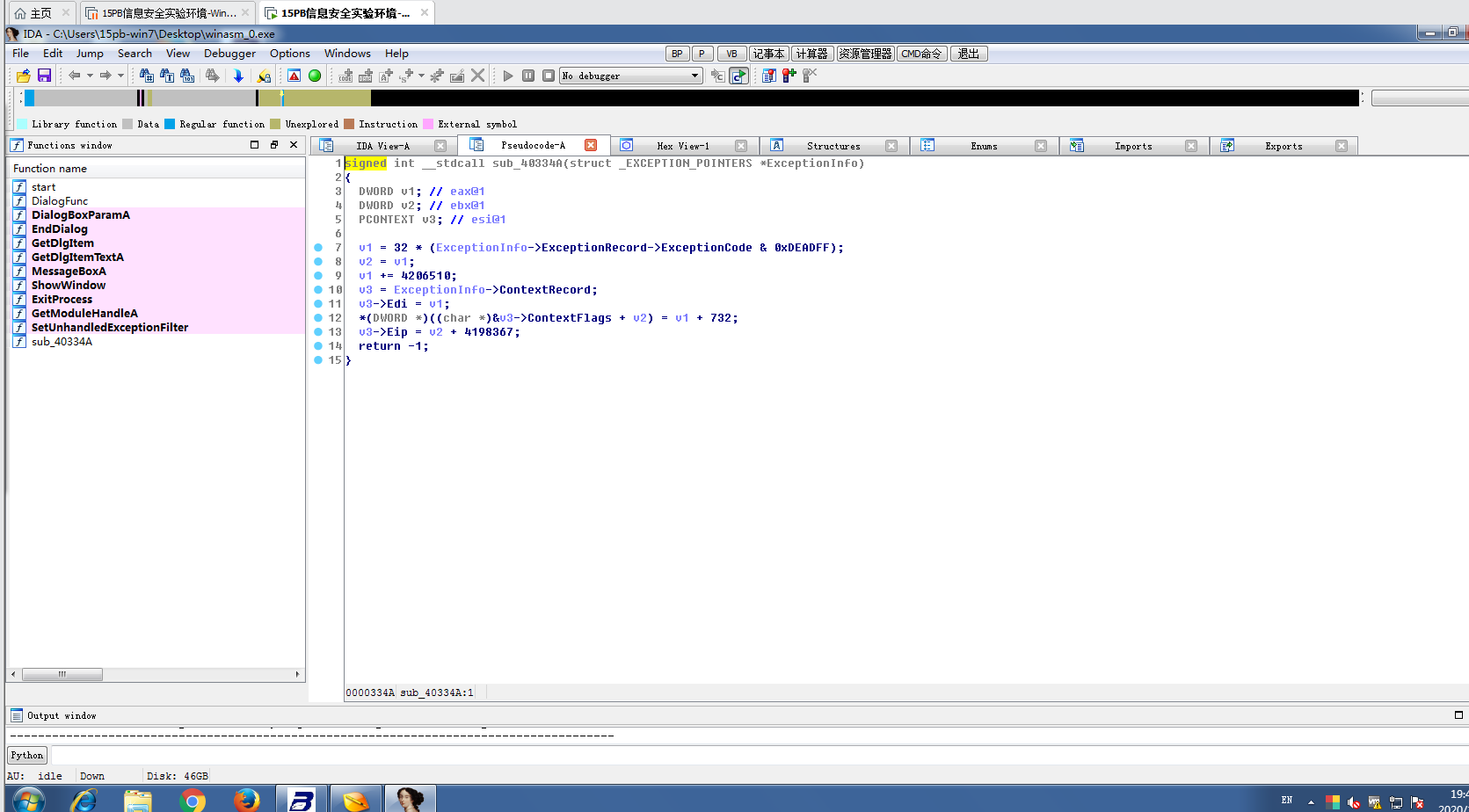Screen dimensions: 1469x812
Task: Click the convert-to-code toolbar icon
Action: tap(346, 76)
